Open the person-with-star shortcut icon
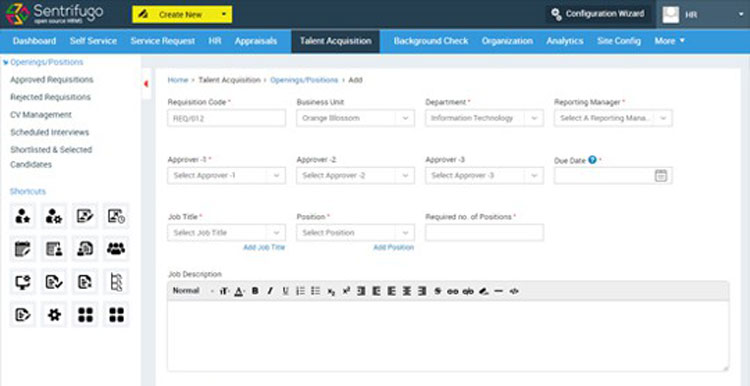750x386 pixels. (22, 216)
